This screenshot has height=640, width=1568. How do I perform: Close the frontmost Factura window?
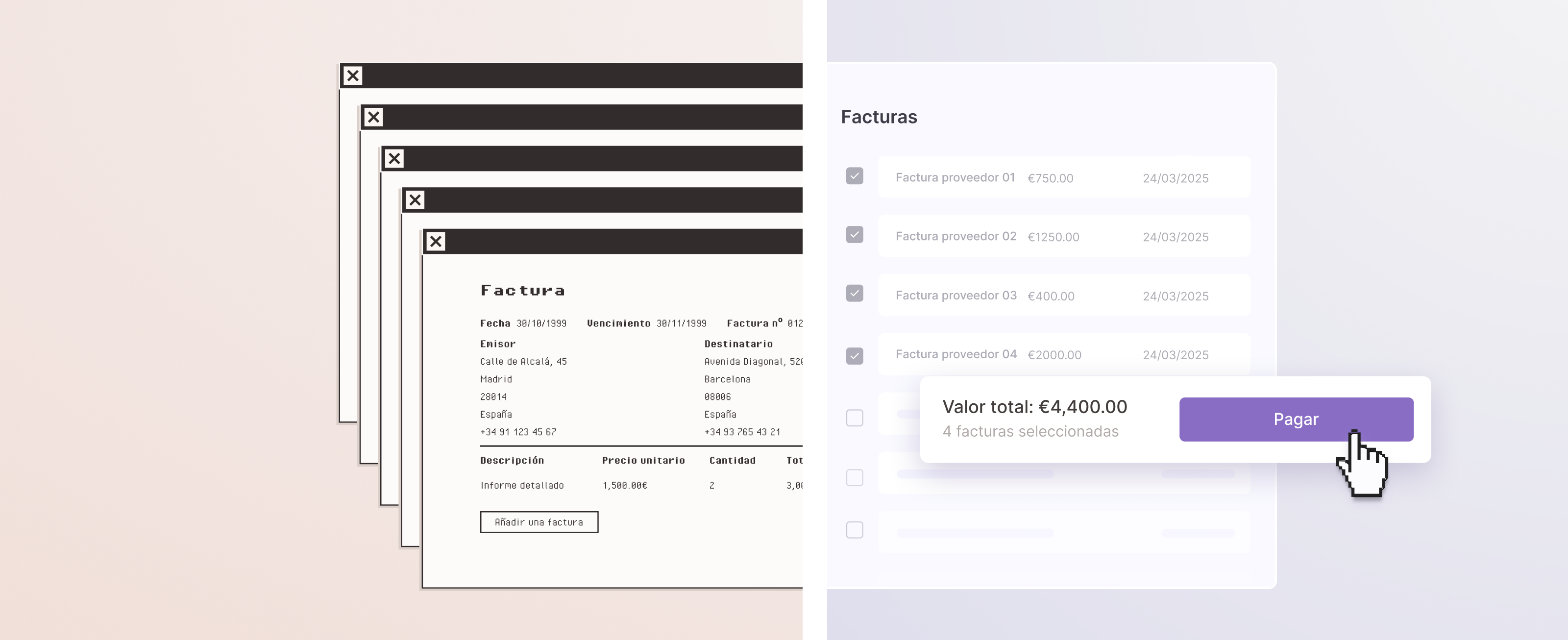tap(435, 241)
